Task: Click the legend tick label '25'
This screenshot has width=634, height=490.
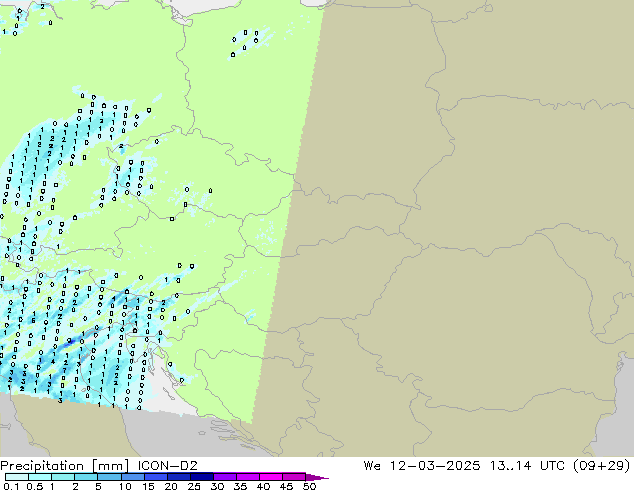Action: [x=194, y=486]
